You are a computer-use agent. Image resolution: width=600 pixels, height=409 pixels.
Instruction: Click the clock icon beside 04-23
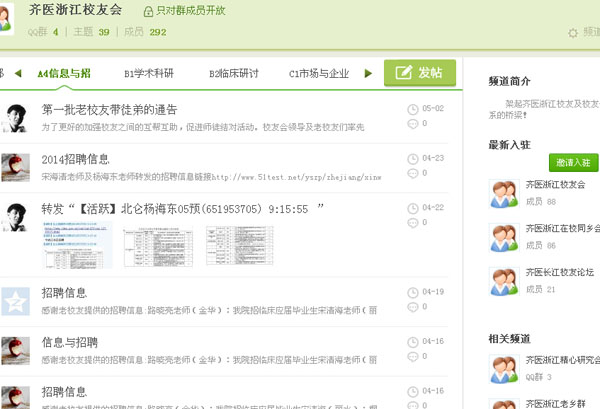coord(414,158)
